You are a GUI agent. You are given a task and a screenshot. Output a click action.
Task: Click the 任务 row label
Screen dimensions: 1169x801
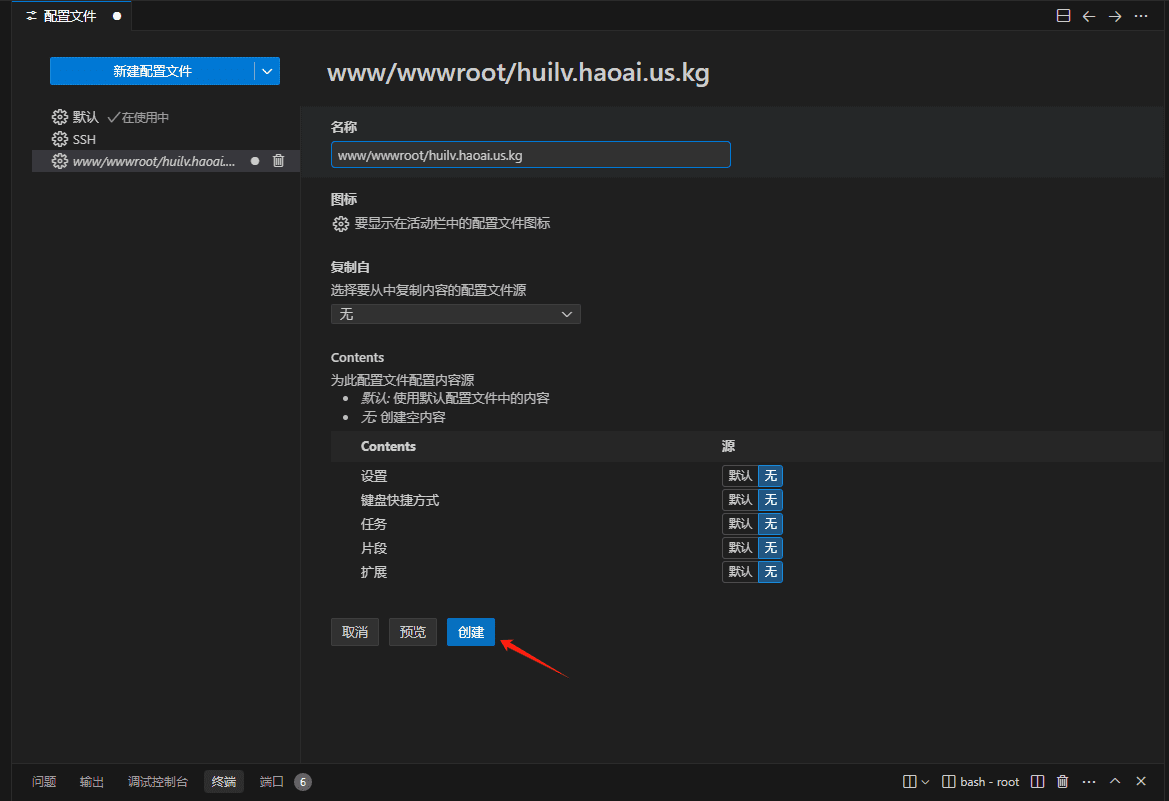click(374, 524)
